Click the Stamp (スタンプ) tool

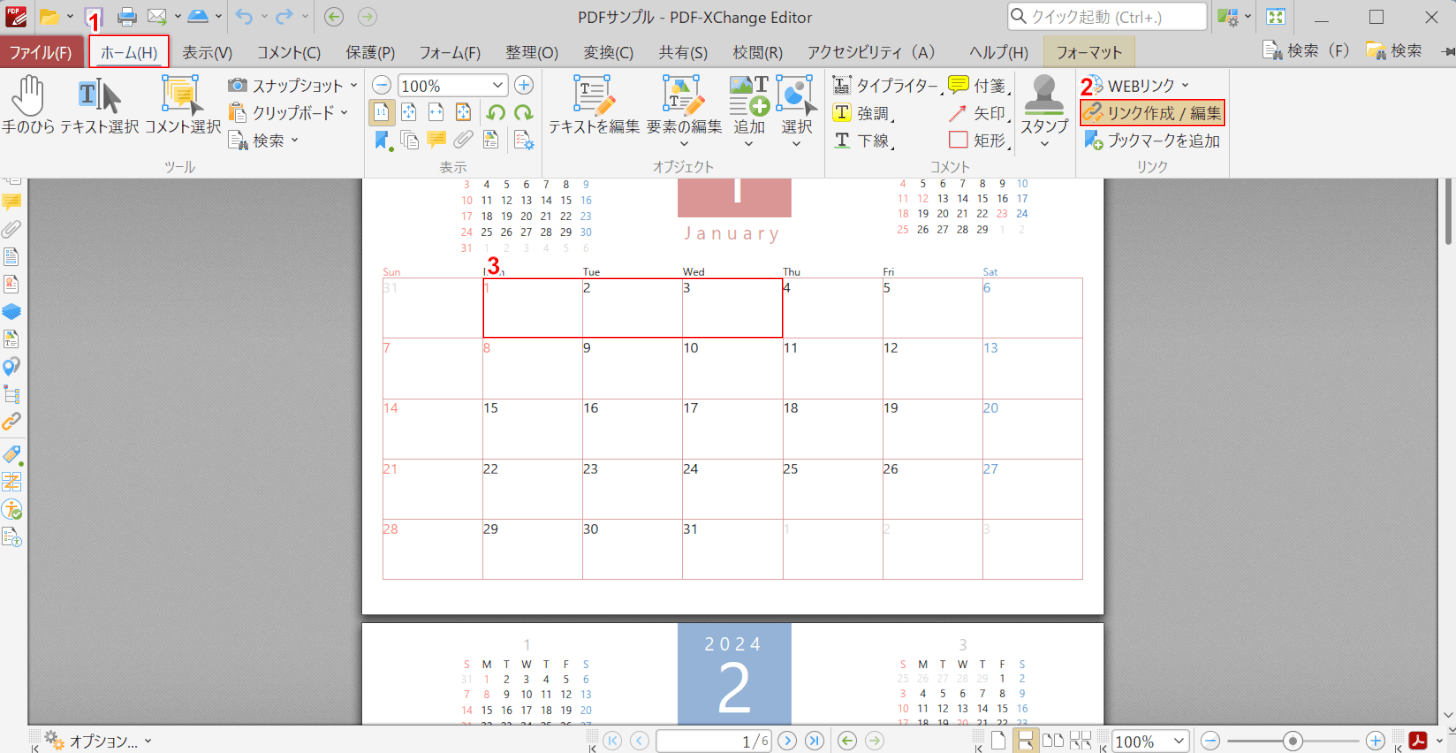point(1044,110)
